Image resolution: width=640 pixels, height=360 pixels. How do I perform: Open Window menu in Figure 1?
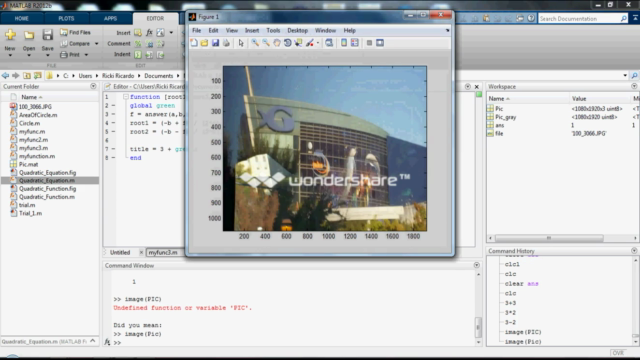point(325,31)
